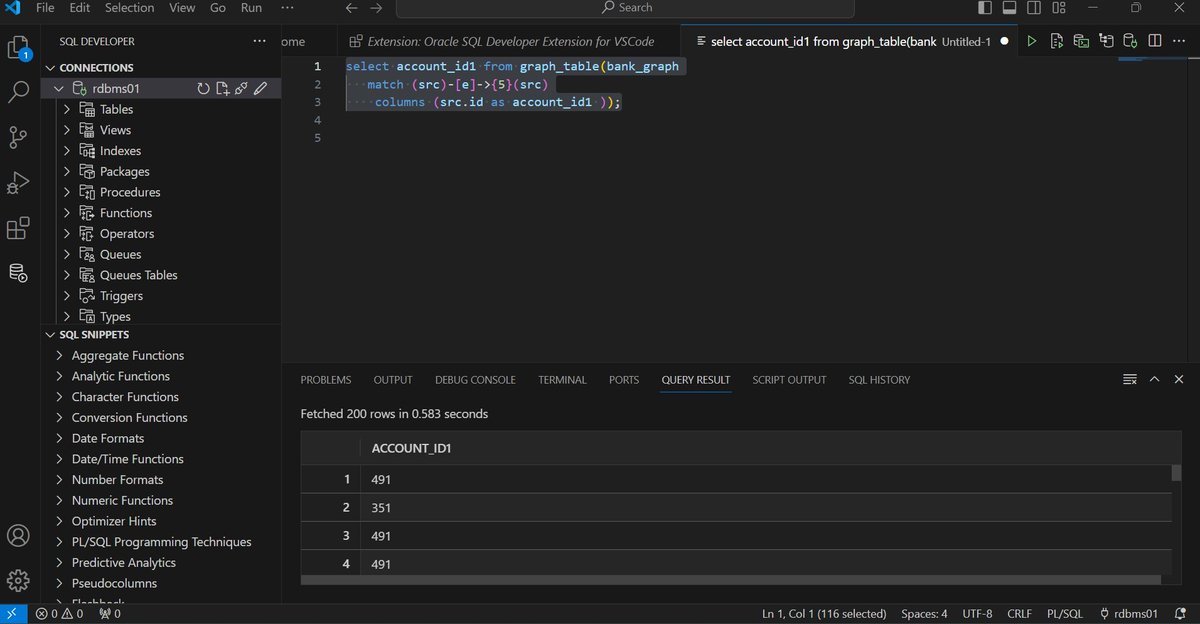Viewport: 1200px width, 624px height.
Task: Open query result panel list options icon
Action: click(1130, 379)
